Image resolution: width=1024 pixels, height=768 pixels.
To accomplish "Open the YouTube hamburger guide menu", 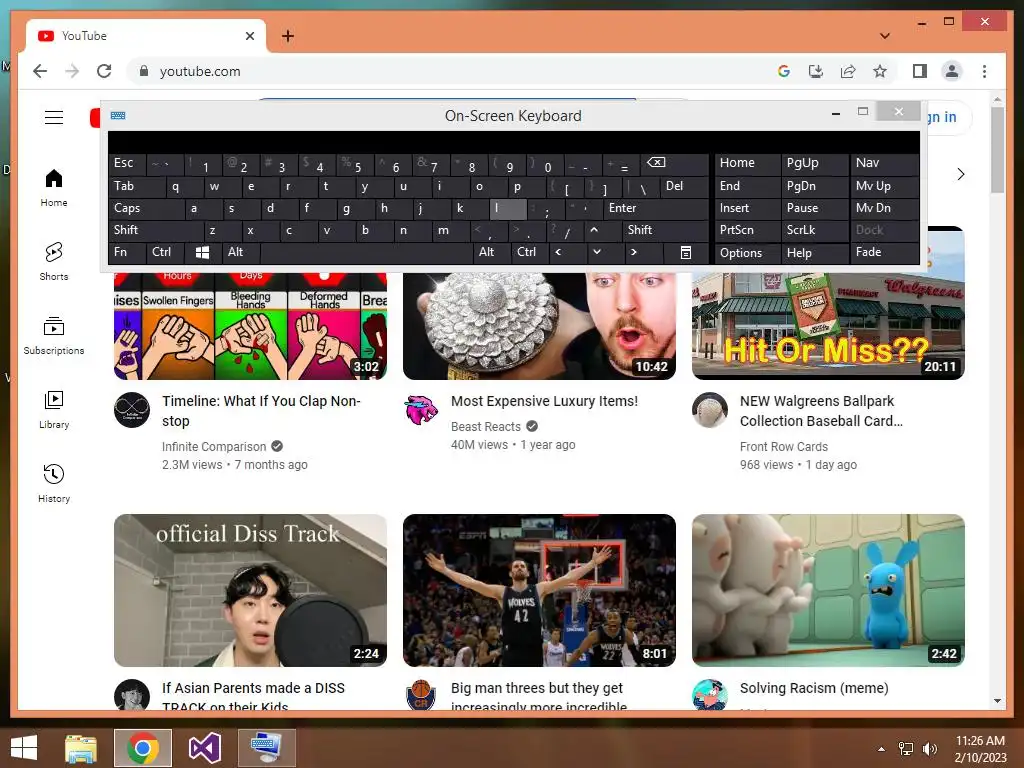I will tap(54, 118).
